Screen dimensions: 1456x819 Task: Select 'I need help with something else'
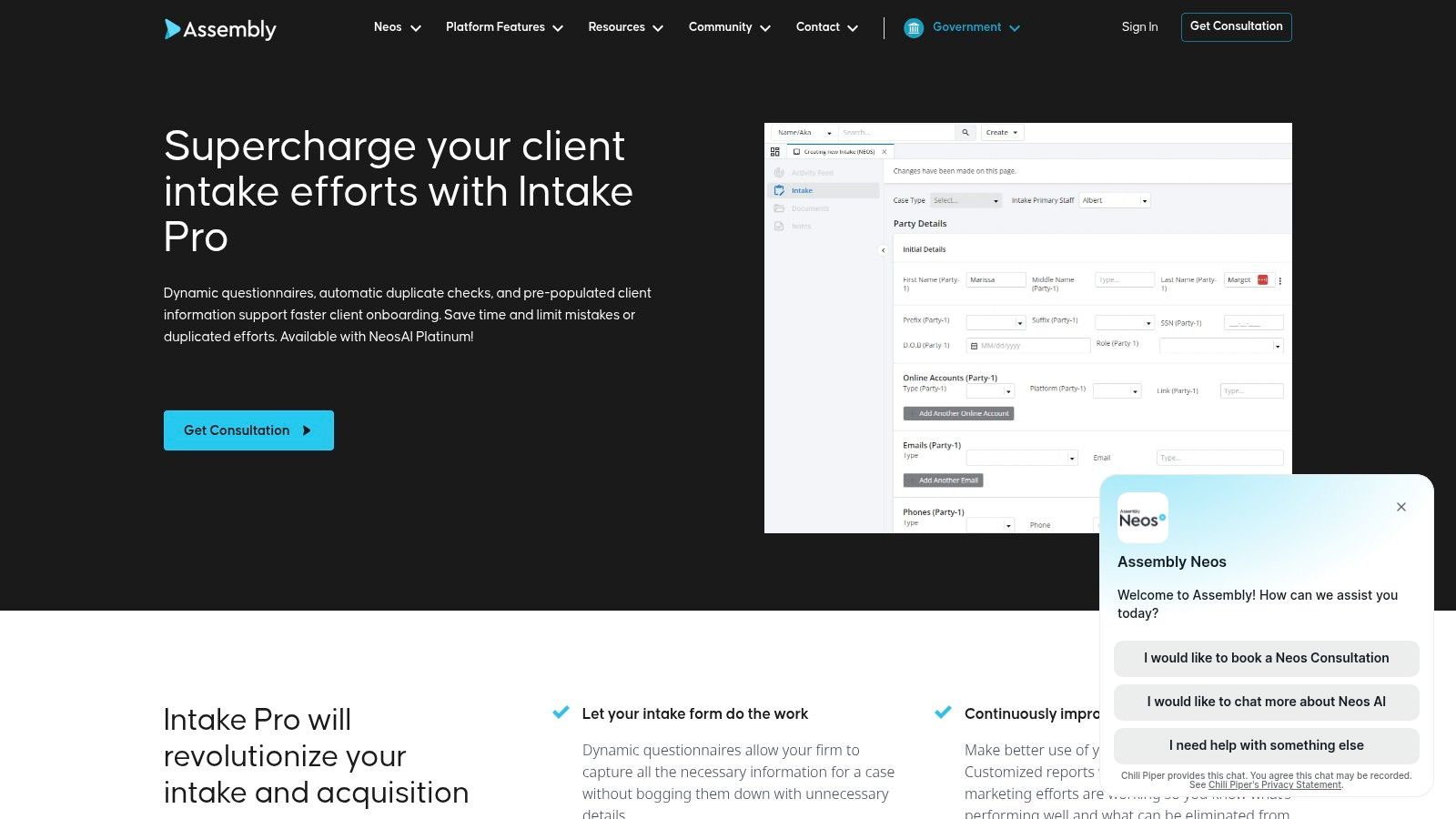click(x=1266, y=745)
